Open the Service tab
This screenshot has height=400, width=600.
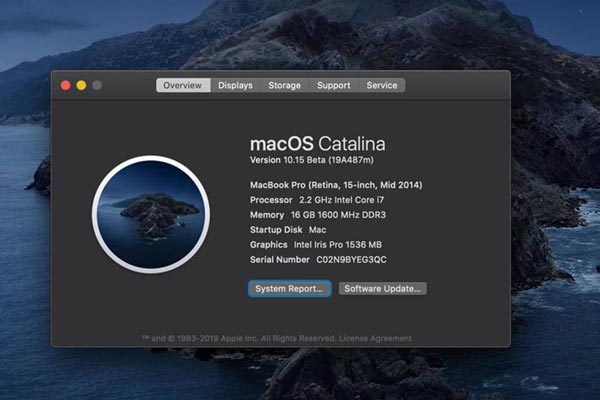[382, 85]
